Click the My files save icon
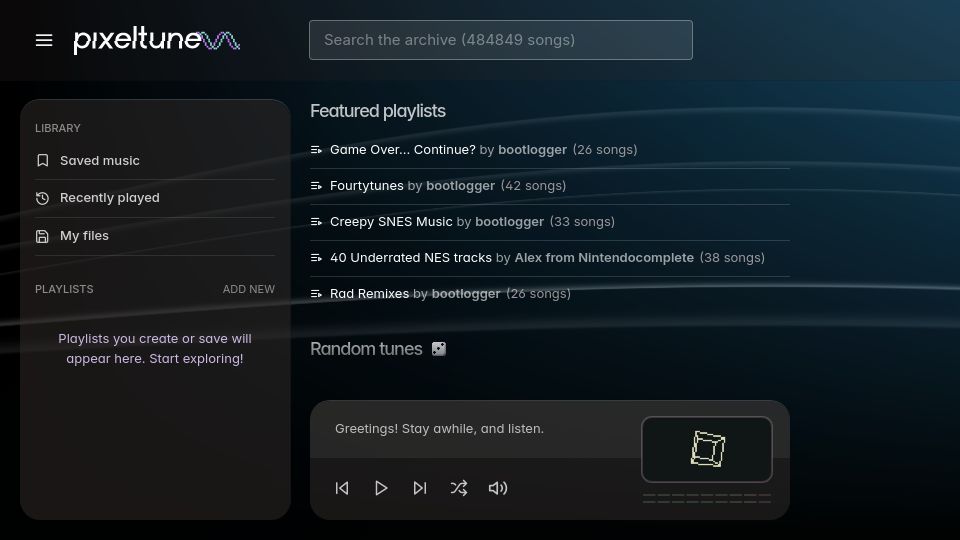The image size is (960, 540). [42, 236]
